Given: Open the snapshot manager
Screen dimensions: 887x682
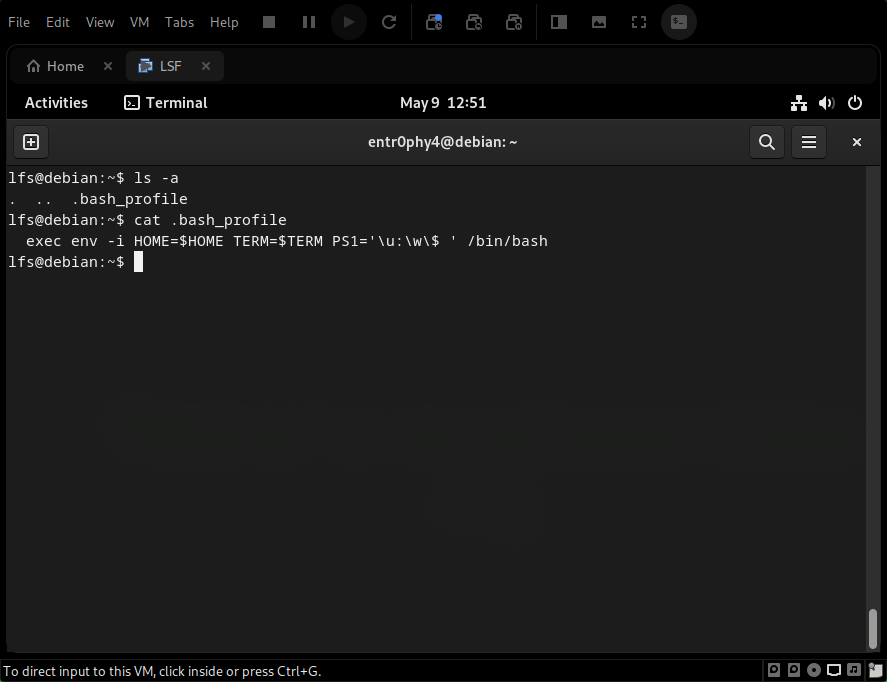Looking at the screenshot, I should click(x=514, y=21).
